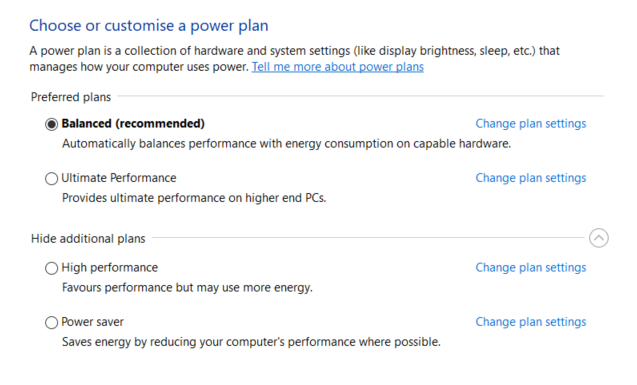This screenshot has width=637, height=385.
Task: Click the Balanced (recommended) text label
Action: click(x=133, y=123)
